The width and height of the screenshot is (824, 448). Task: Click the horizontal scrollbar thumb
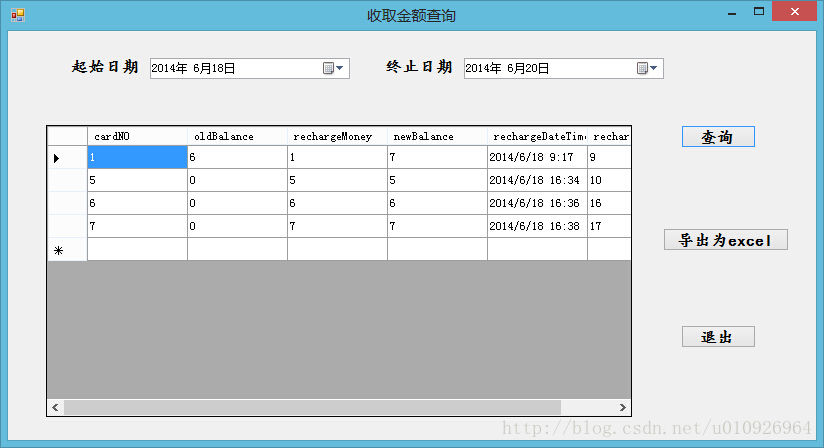pos(312,407)
